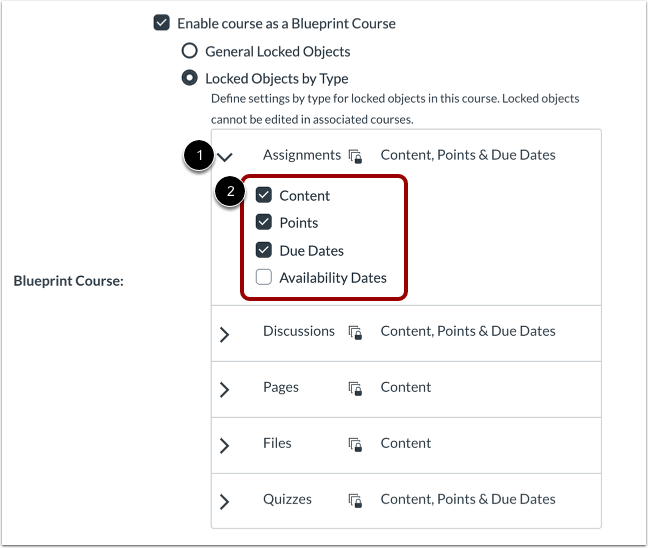Click the Assignments row label
Viewport: 648px width, 548px height.
[302, 155]
